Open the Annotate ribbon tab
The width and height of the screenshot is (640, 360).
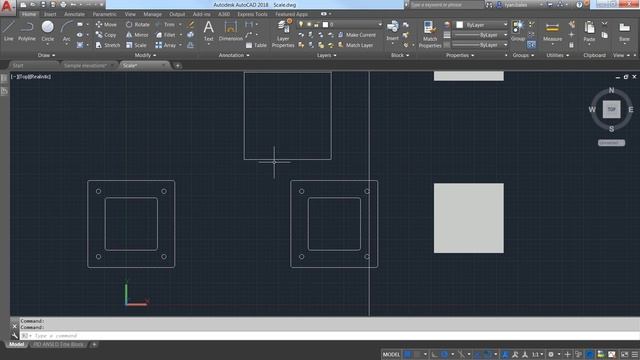(x=74, y=14)
